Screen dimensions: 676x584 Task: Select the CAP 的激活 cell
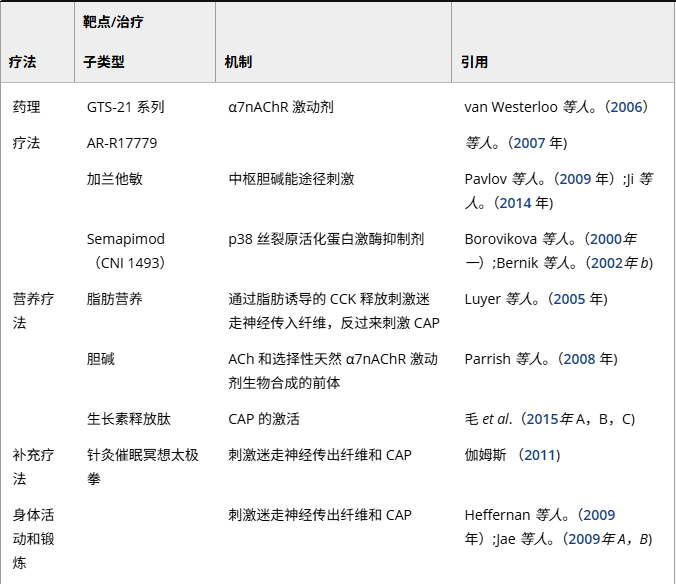[264, 418]
